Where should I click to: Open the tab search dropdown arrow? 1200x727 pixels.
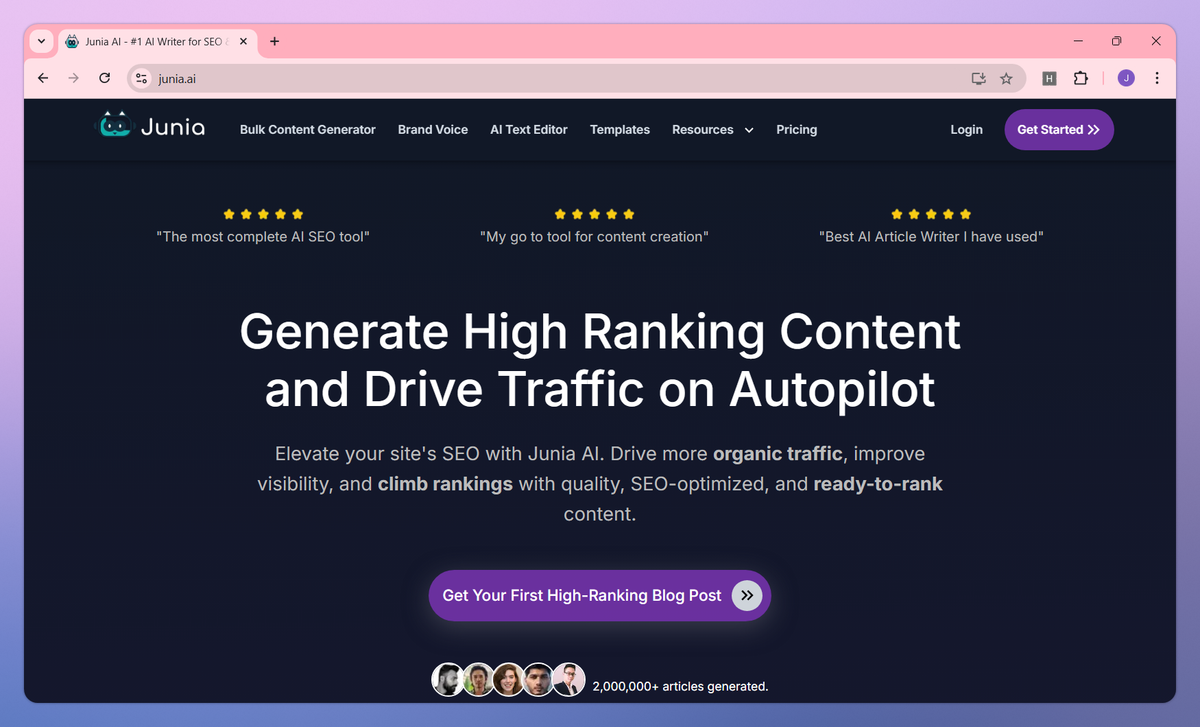[41, 41]
